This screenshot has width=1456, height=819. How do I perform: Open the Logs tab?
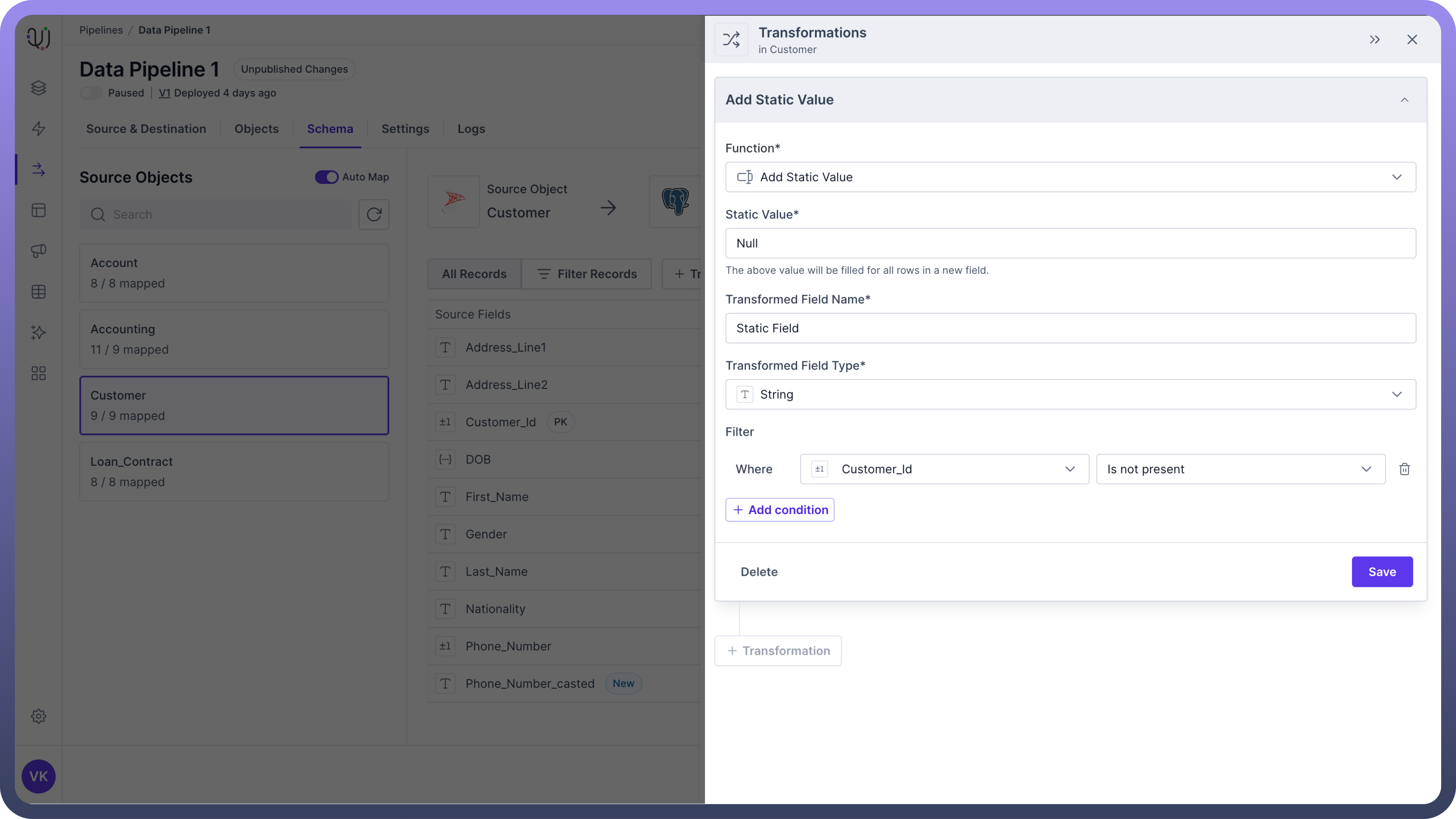[x=471, y=129]
